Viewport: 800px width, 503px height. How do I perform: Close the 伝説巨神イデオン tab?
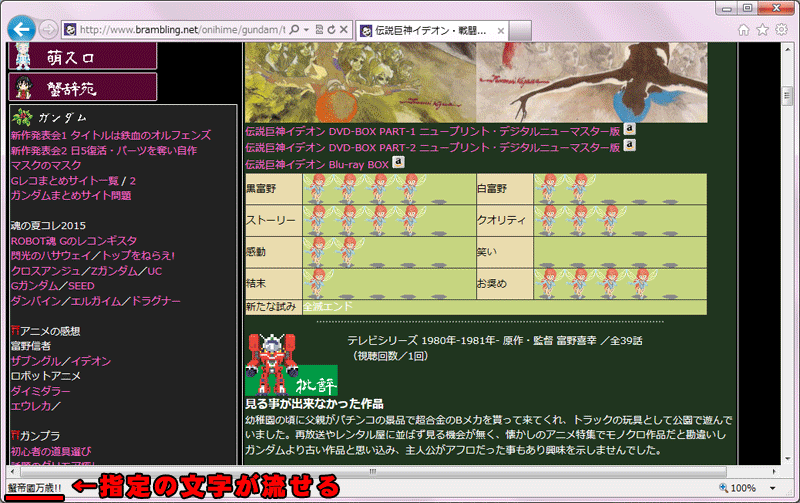[501, 31]
